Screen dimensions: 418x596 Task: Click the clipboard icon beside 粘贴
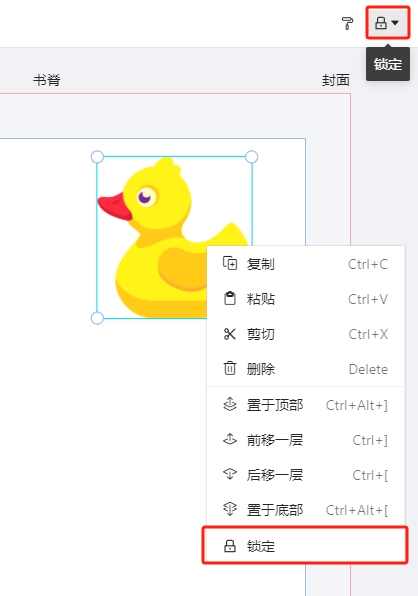[x=230, y=298]
